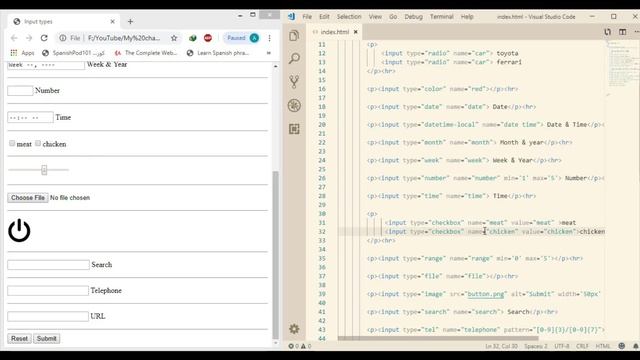This screenshot has height=360, width=640.
Task: Click the Choose File button
Action: tap(28, 198)
